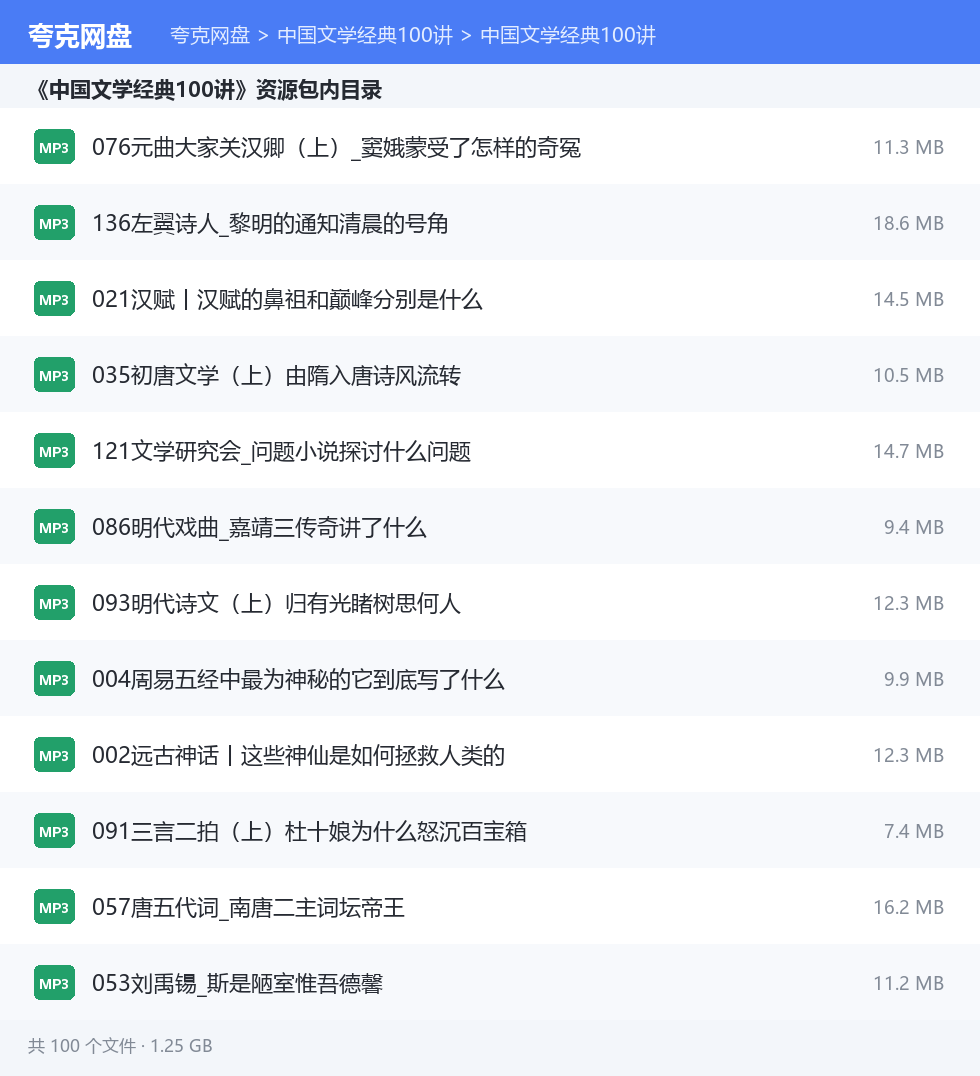Screen dimensions: 980x1076
Task: Click the MP3 icon for 053刘禹锡
Action: 54,983
